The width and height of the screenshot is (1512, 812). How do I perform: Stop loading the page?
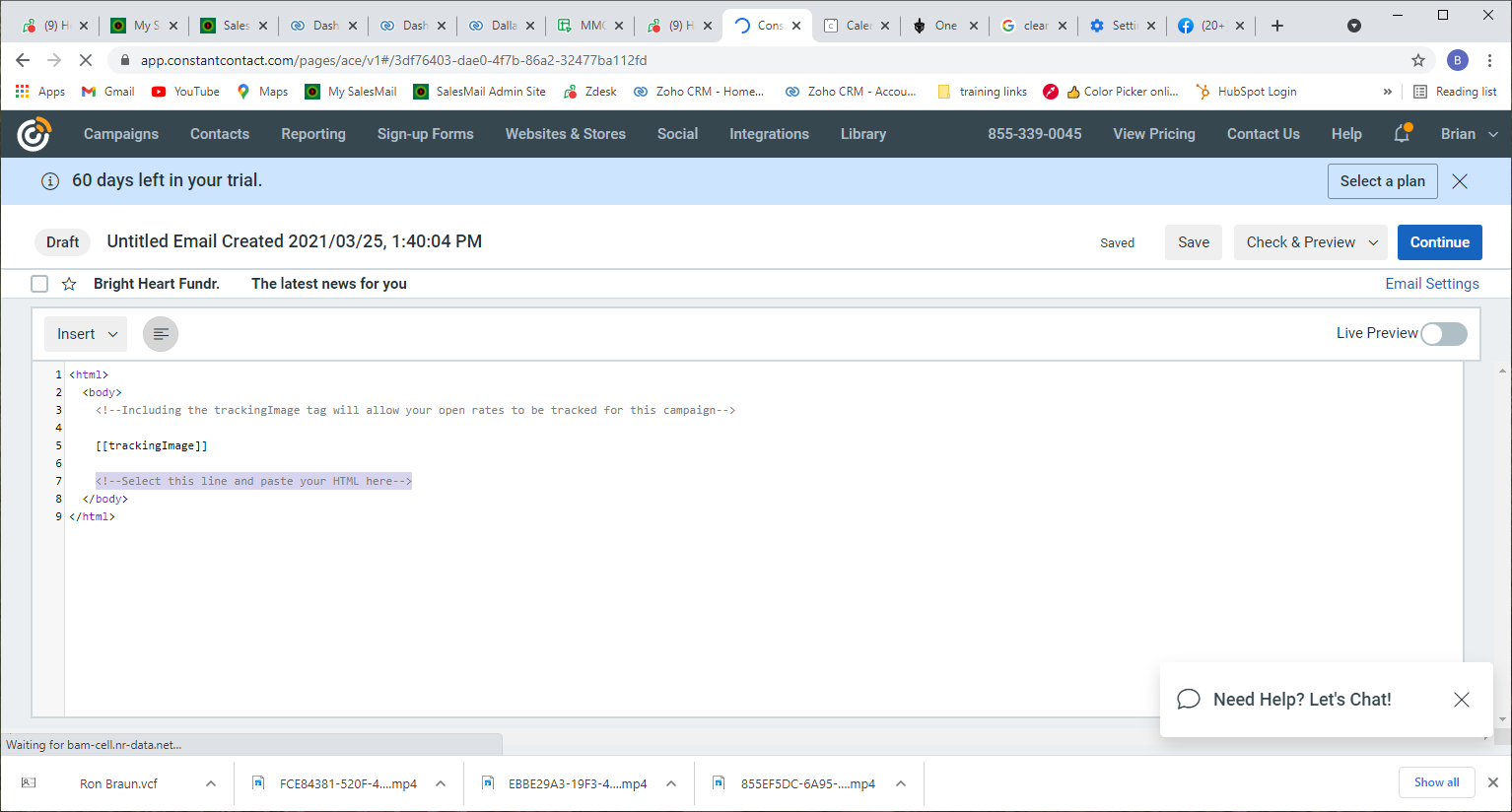[x=86, y=60]
